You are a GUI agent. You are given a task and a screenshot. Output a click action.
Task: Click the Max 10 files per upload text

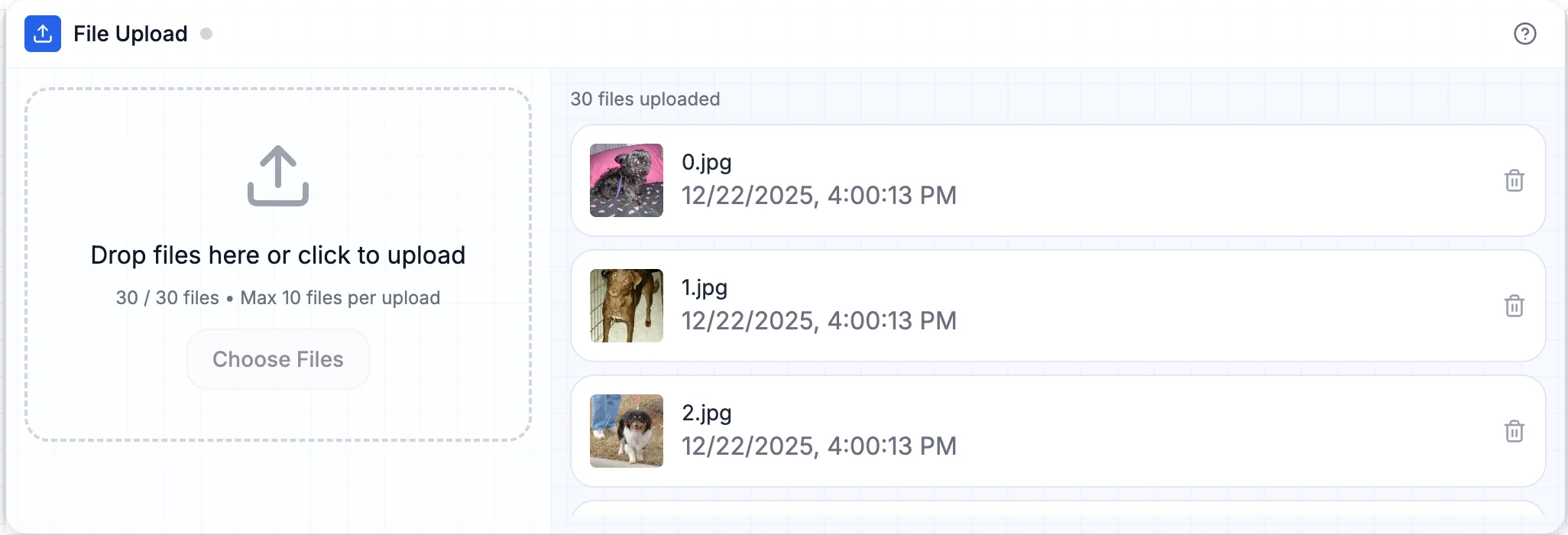pos(340,298)
